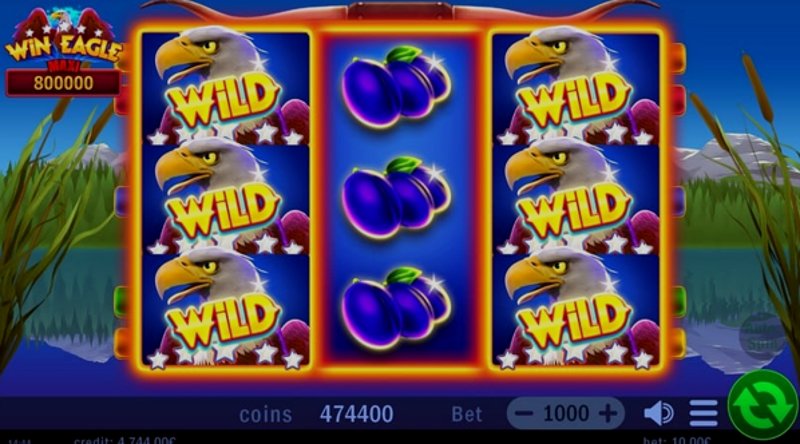
Task: Mute the game sound via speaker icon
Action: (658, 413)
